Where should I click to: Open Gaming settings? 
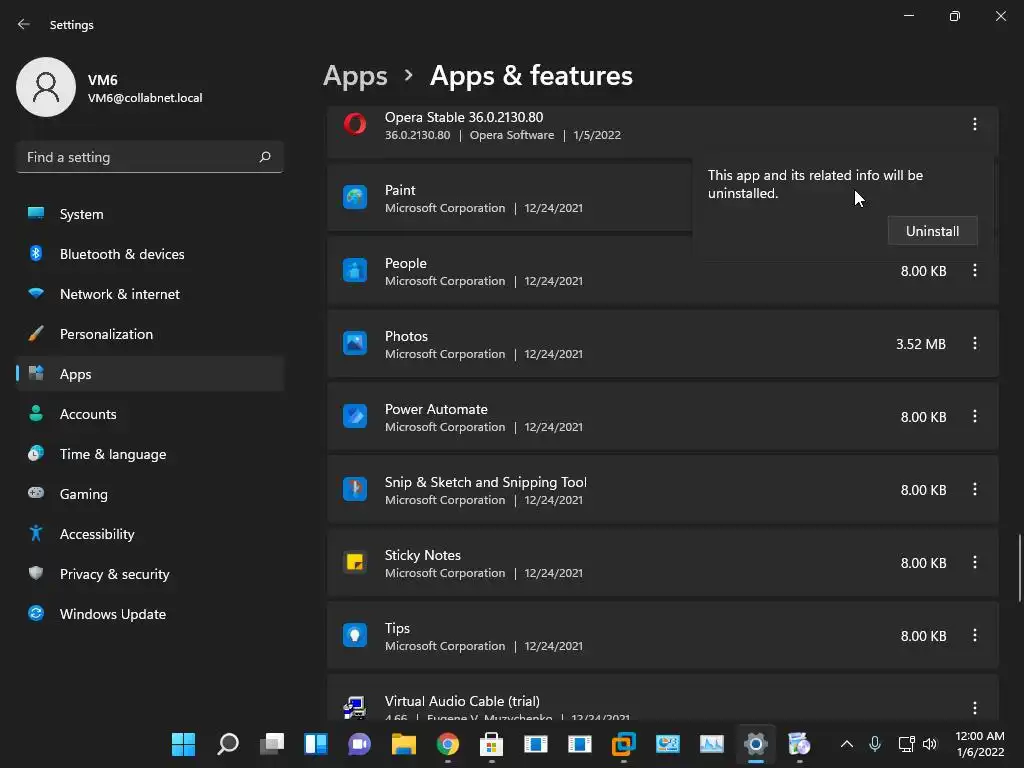coord(150,494)
